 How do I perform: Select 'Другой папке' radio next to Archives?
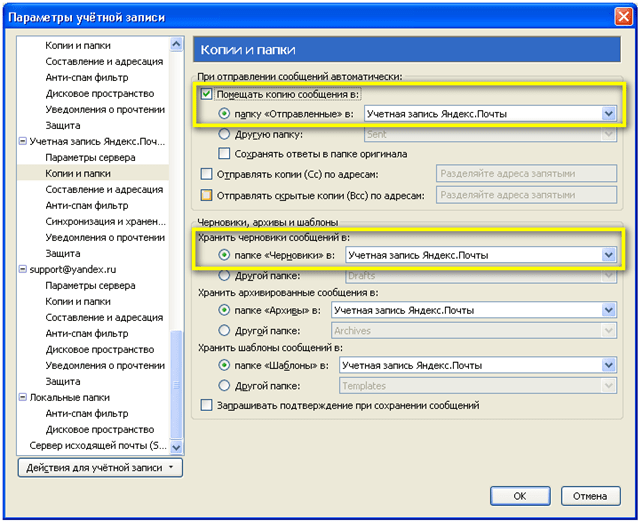click(224, 330)
